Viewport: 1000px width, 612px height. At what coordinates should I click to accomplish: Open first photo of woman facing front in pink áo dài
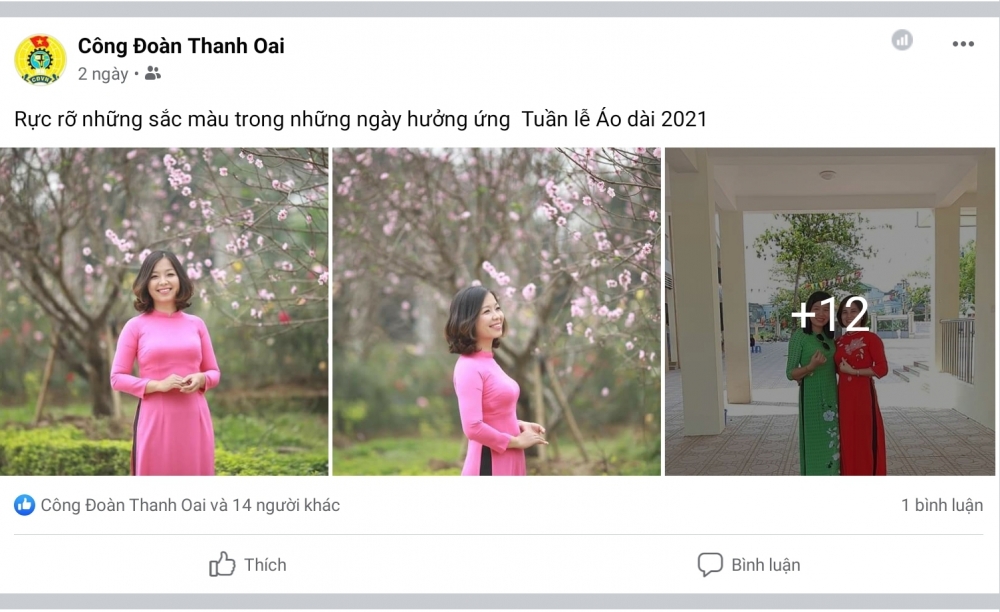[x=164, y=312]
